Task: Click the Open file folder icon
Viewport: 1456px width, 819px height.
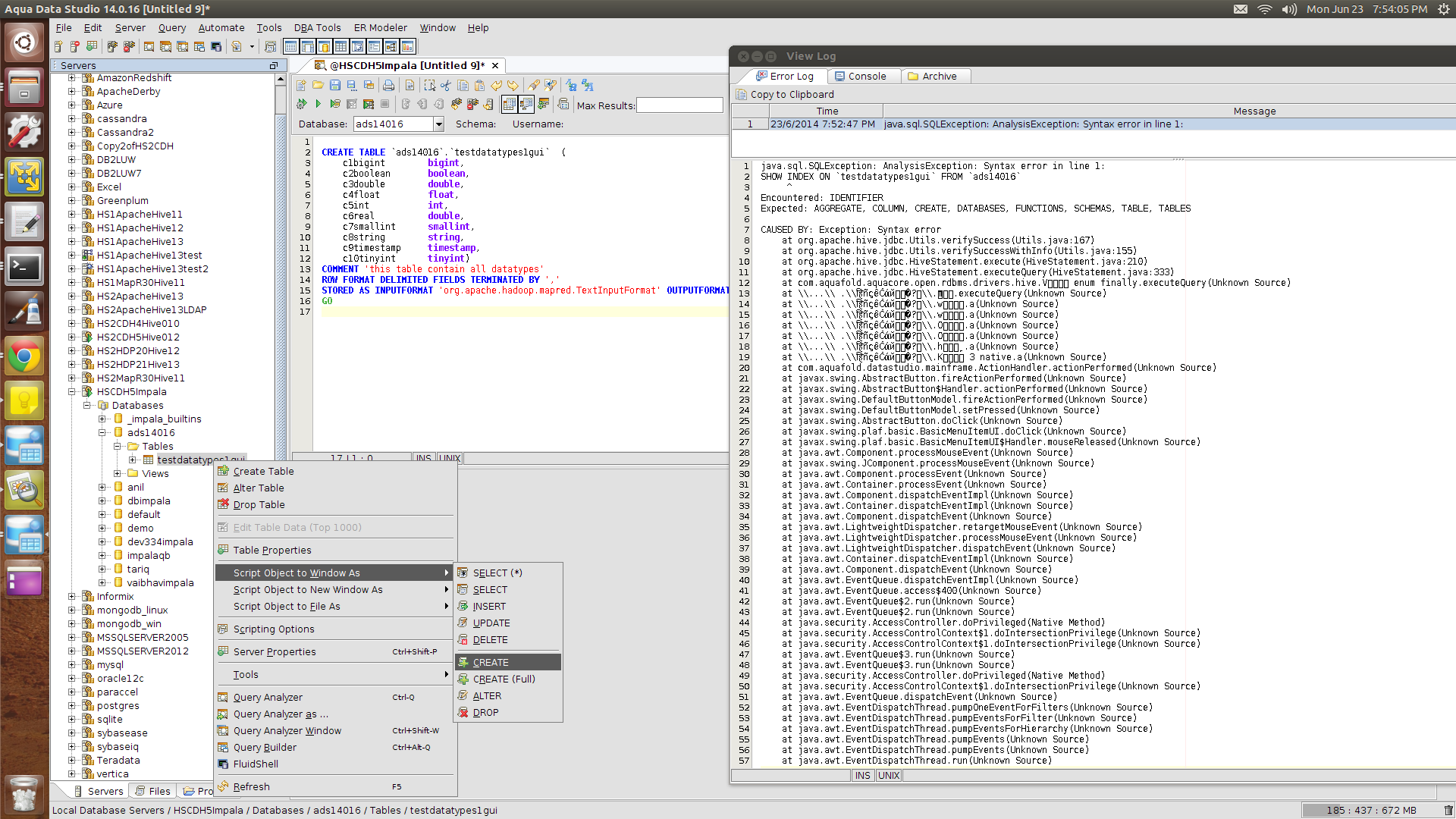Action: coord(318,86)
